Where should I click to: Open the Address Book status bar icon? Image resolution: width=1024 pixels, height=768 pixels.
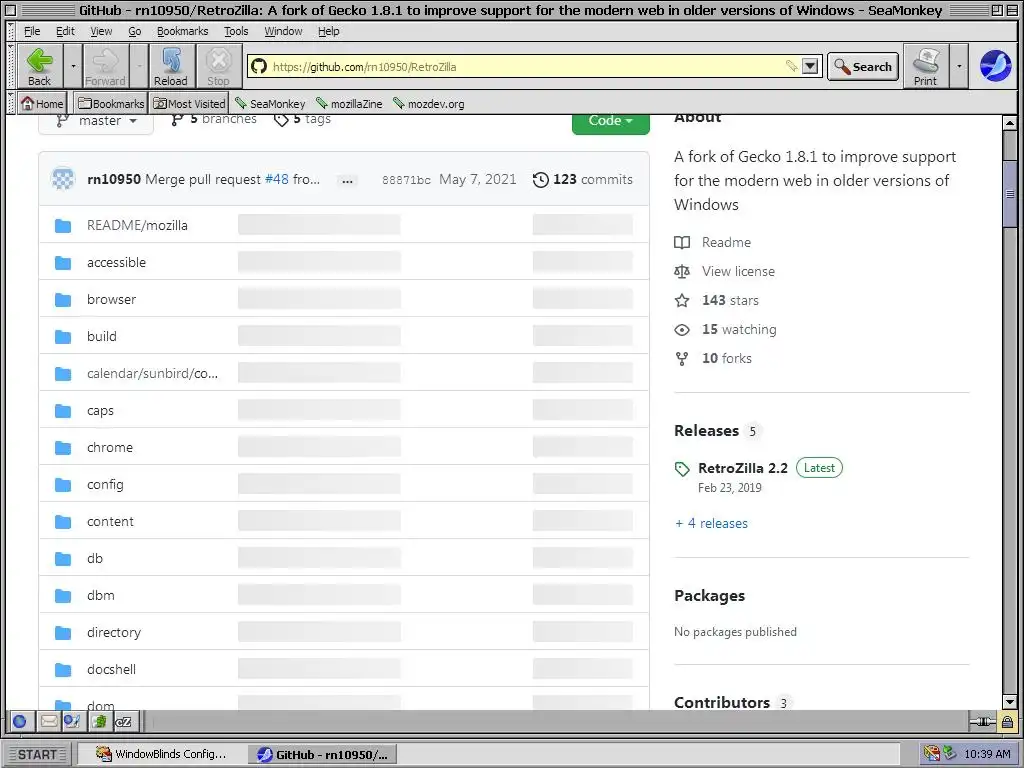99,721
